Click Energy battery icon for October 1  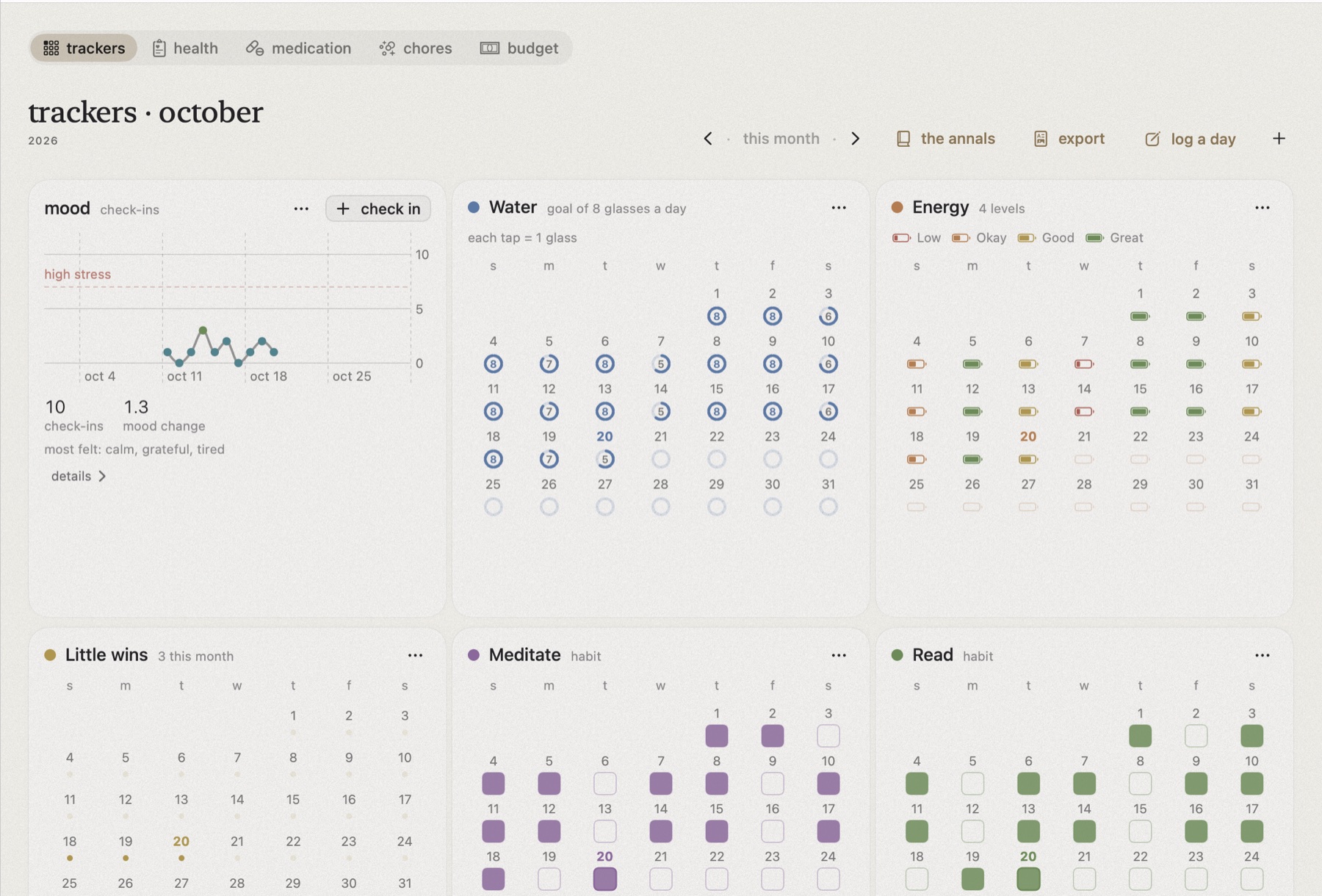1140,316
